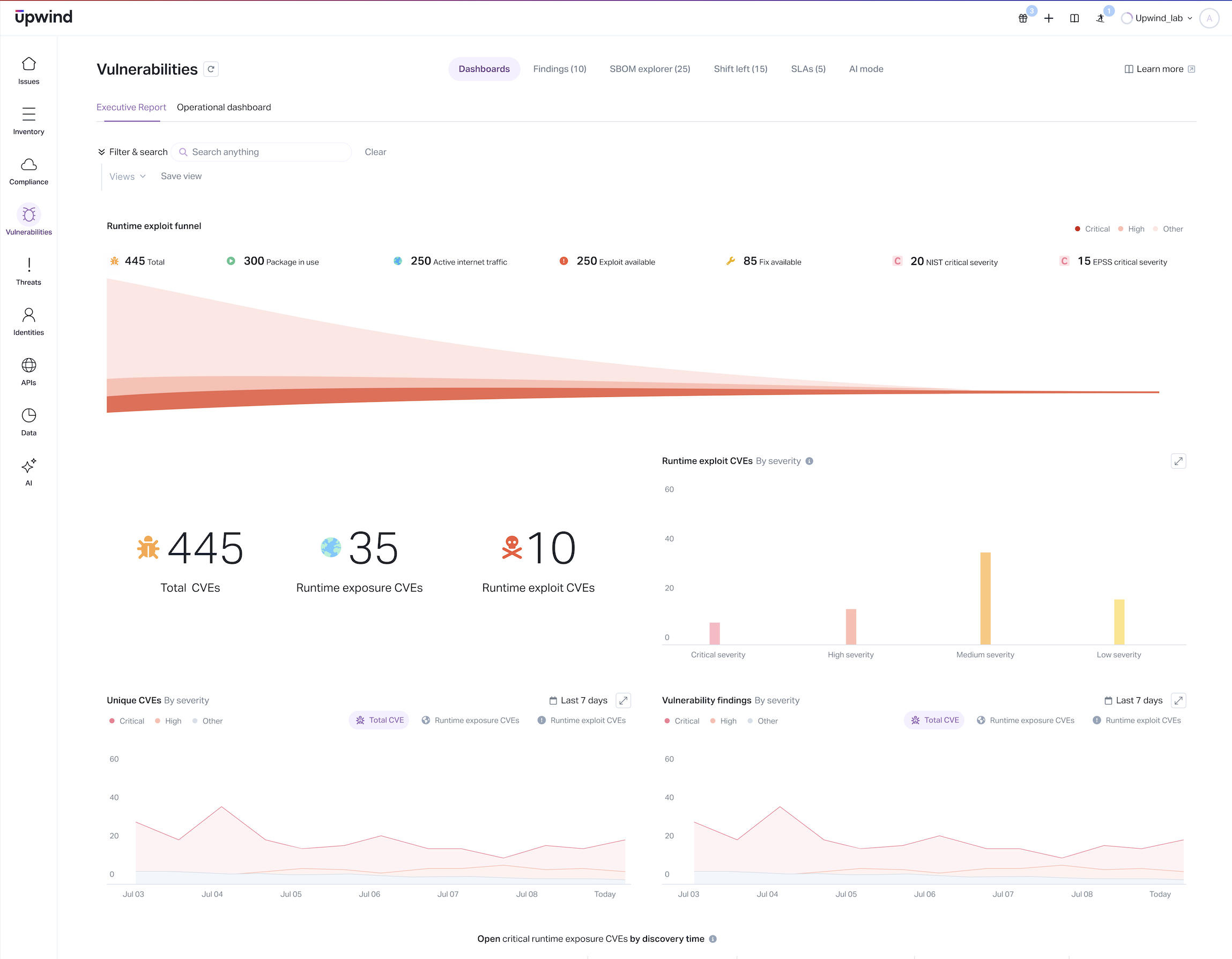Switch to Operational dashboard tab
This screenshot has width=1232, height=959.
224,107
